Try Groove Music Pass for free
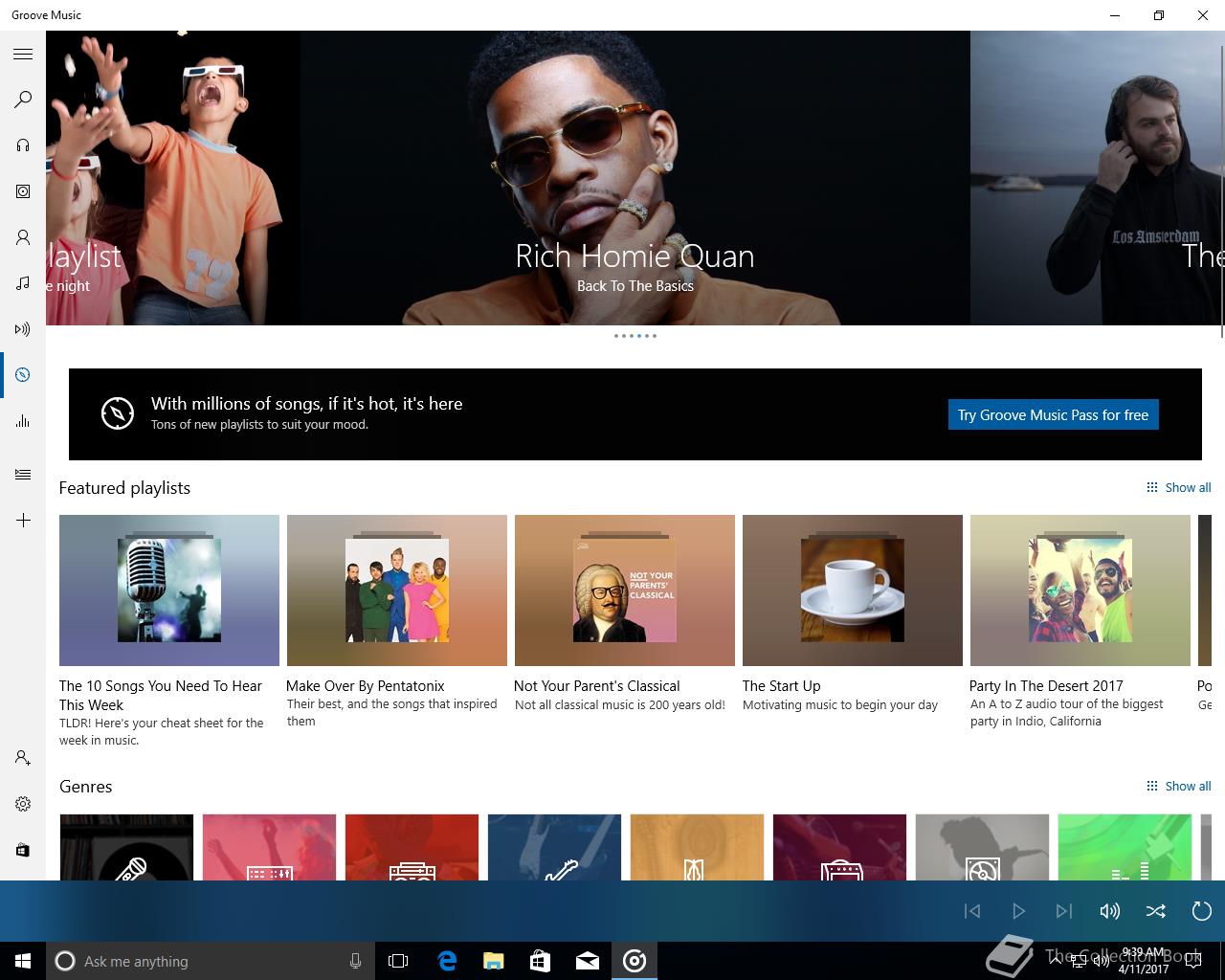The image size is (1225, 980). (1053, 414)
